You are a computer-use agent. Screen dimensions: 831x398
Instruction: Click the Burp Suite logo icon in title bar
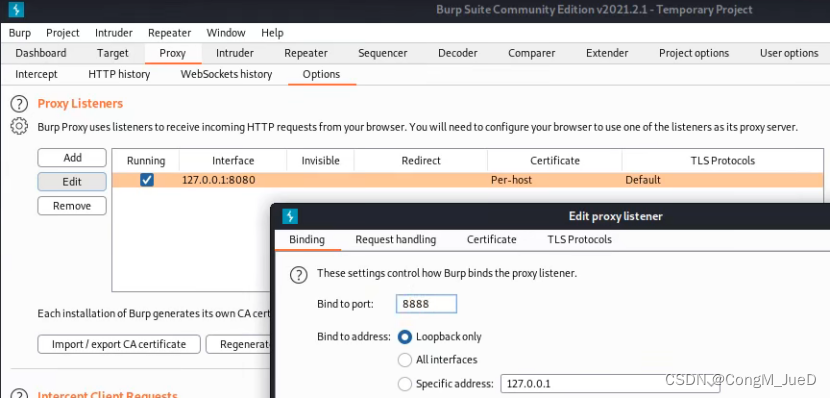[x=16, y=10]
